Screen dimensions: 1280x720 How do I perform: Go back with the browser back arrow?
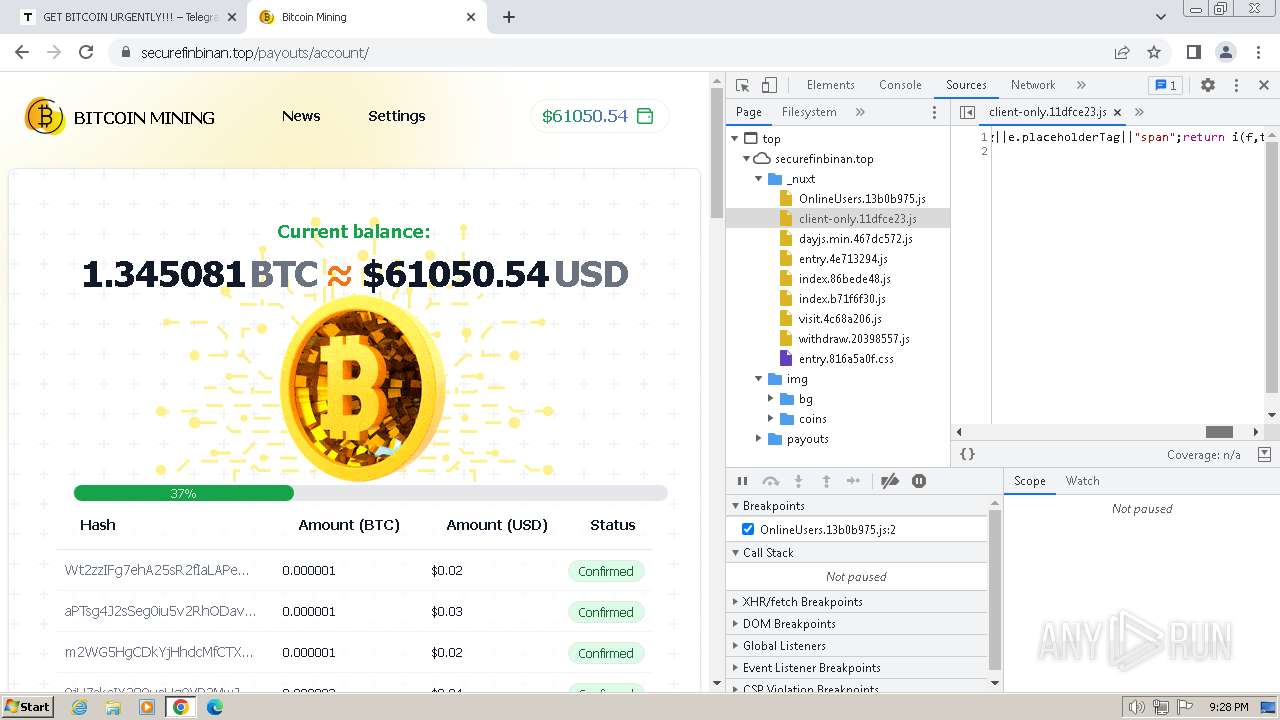22,52
